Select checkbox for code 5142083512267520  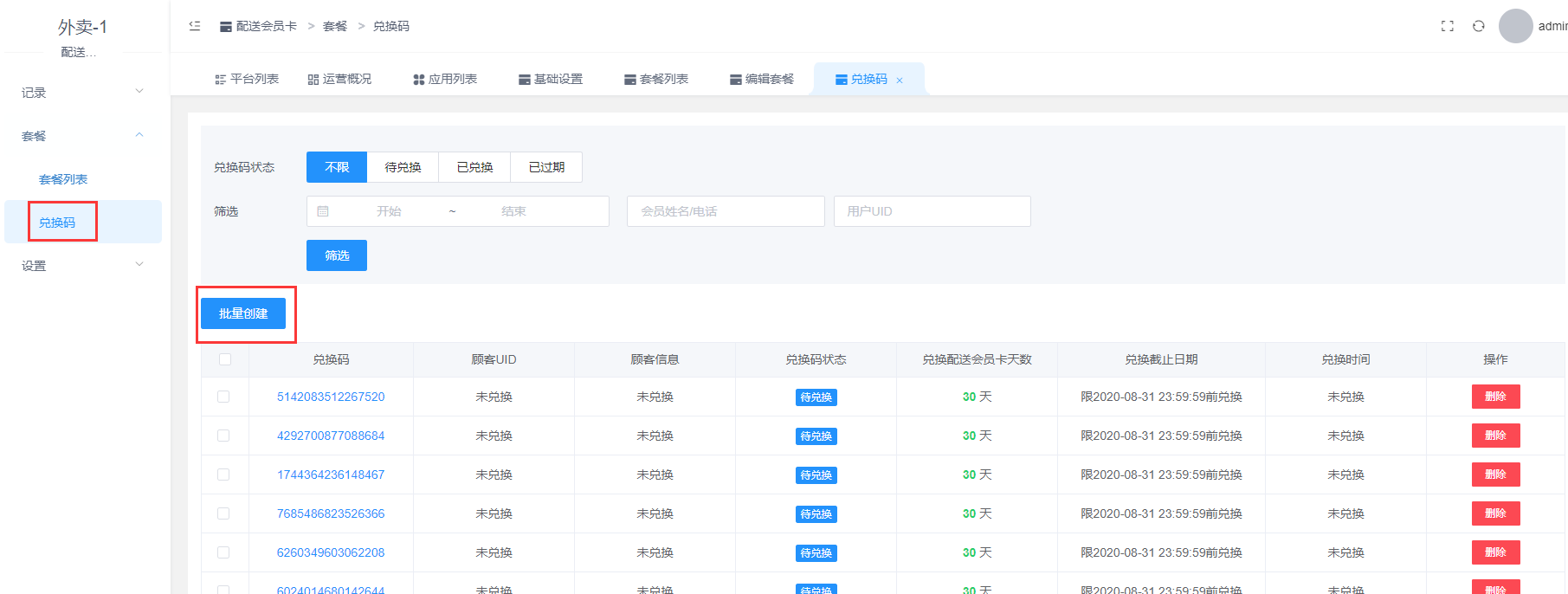223,397
